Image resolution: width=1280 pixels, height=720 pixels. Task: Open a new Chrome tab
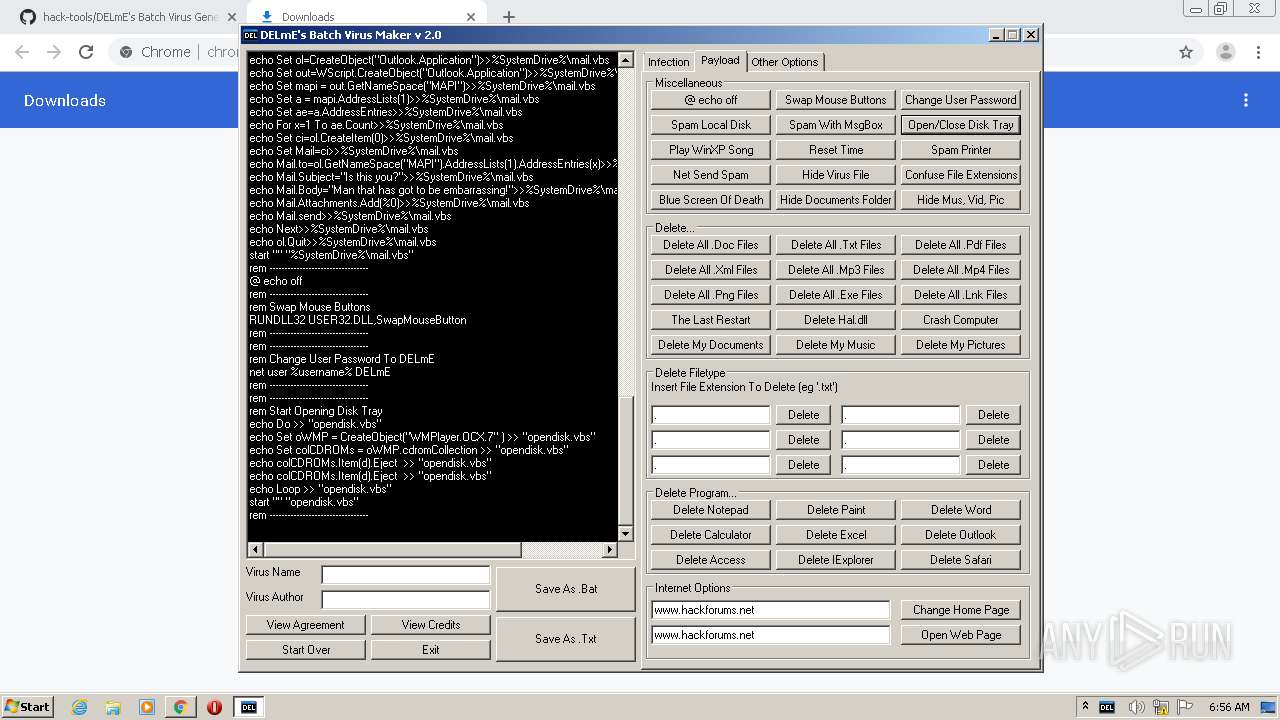pyautogui.click(x=508, y=17)
